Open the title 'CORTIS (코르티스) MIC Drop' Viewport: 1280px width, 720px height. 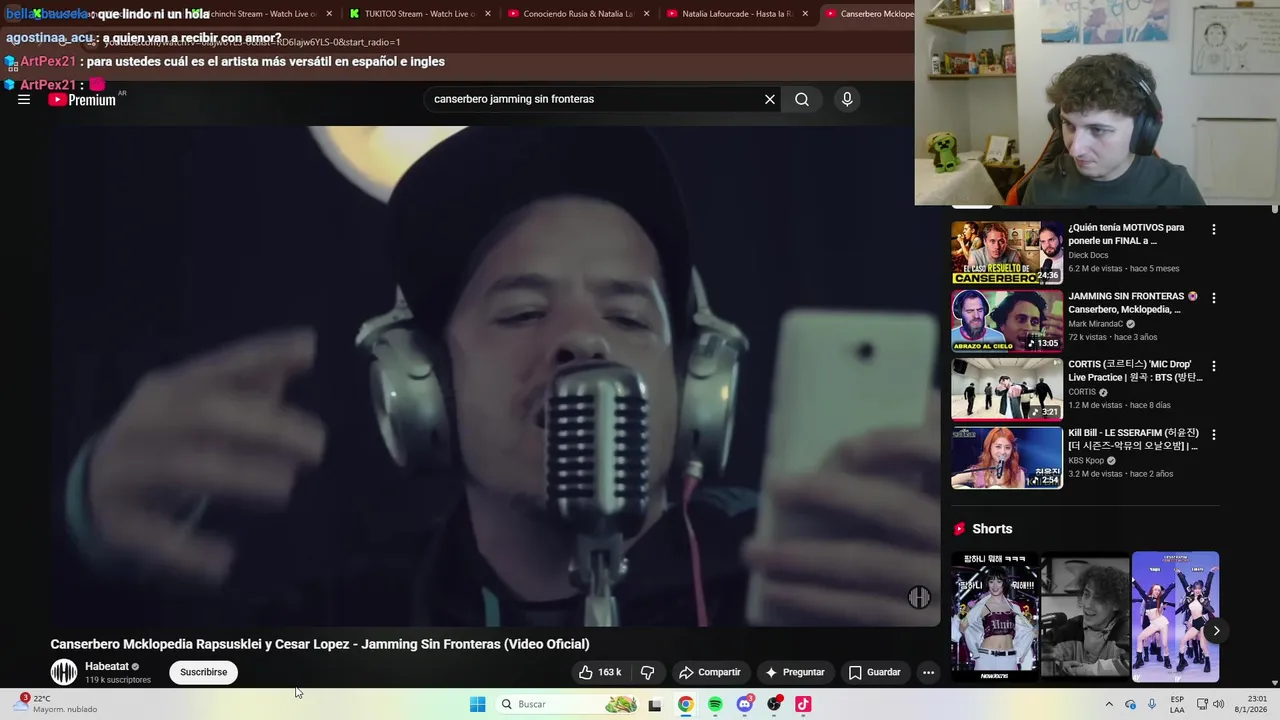[x=1135, y=371]
